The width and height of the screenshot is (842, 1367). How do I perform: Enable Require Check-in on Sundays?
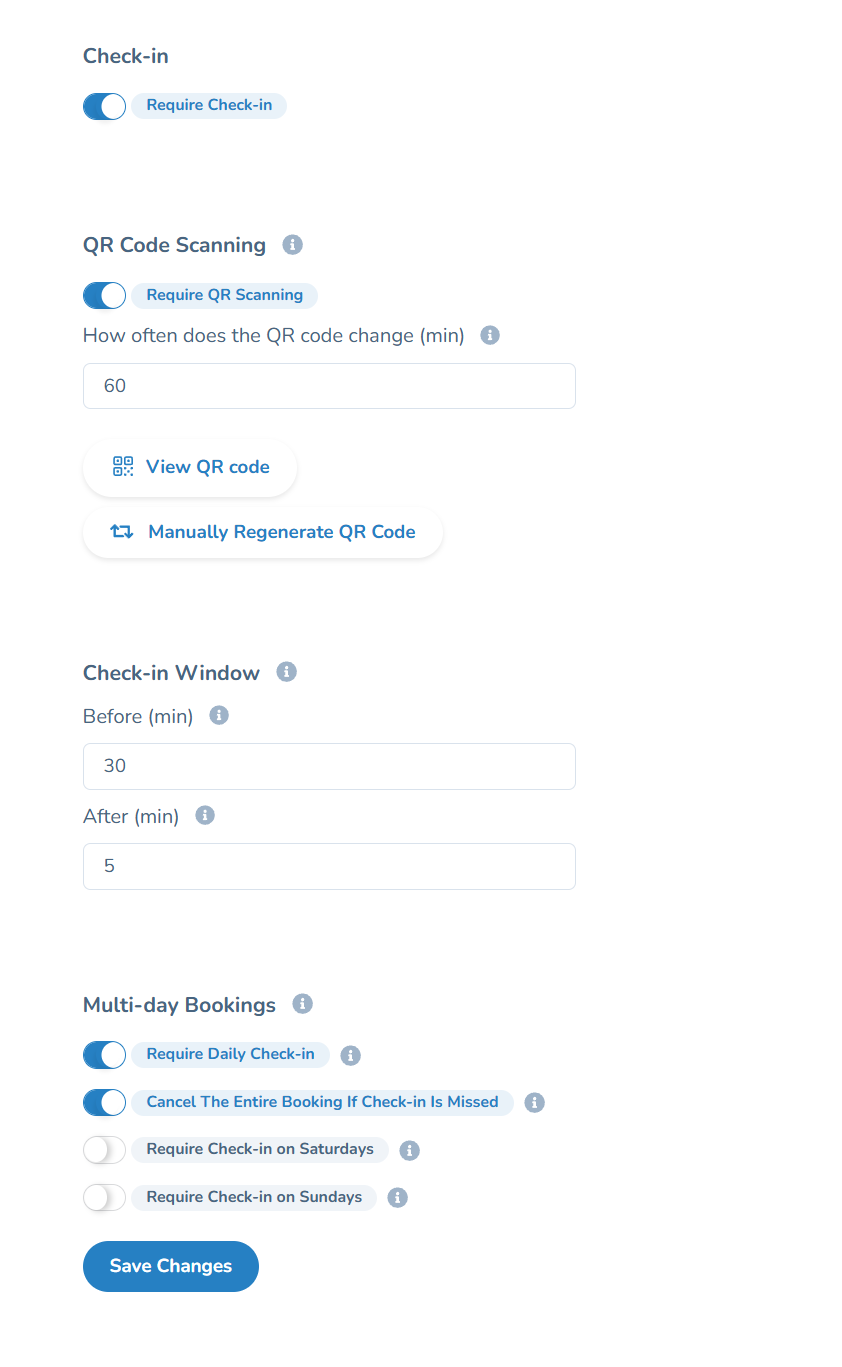104,1197
